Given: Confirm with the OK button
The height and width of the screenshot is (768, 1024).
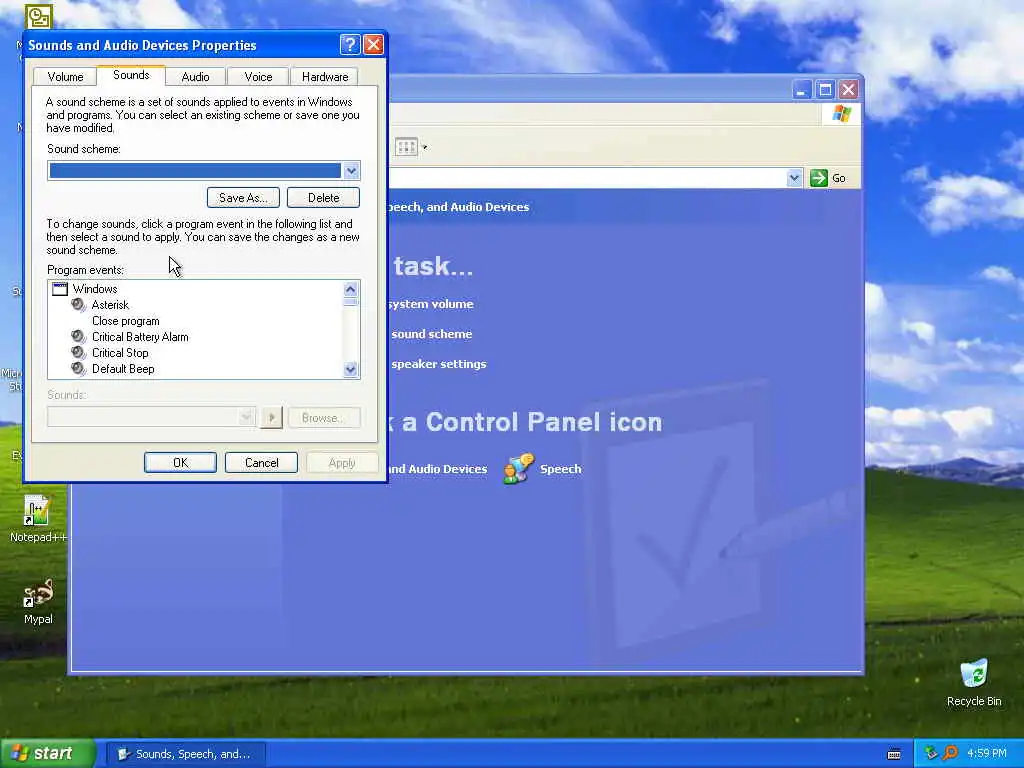Looking at the screenshot, I should pyautogui.click(x=180, y=462).
